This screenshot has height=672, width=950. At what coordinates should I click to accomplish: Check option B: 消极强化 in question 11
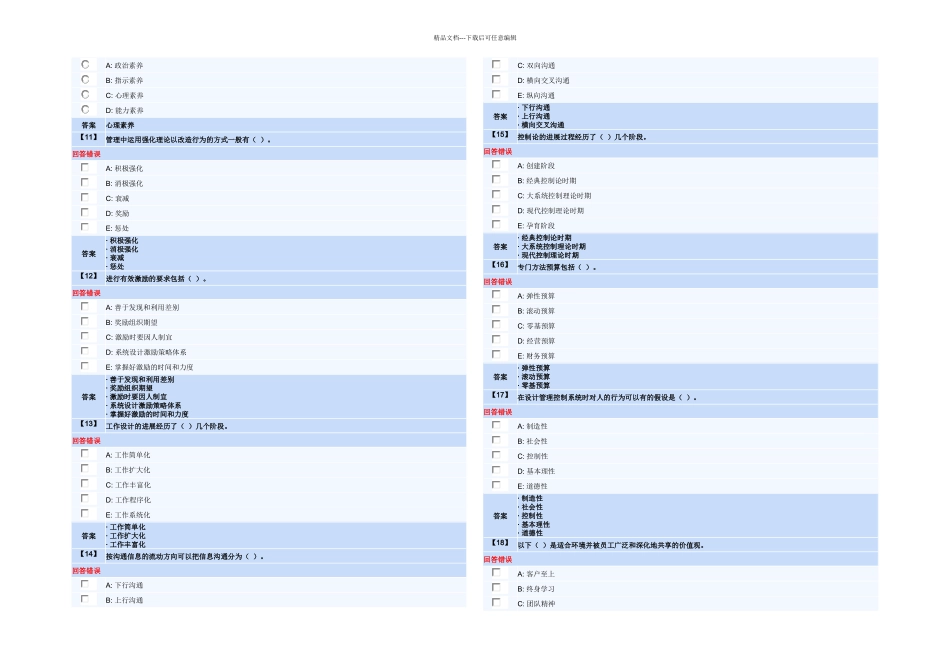coord(85,182)
